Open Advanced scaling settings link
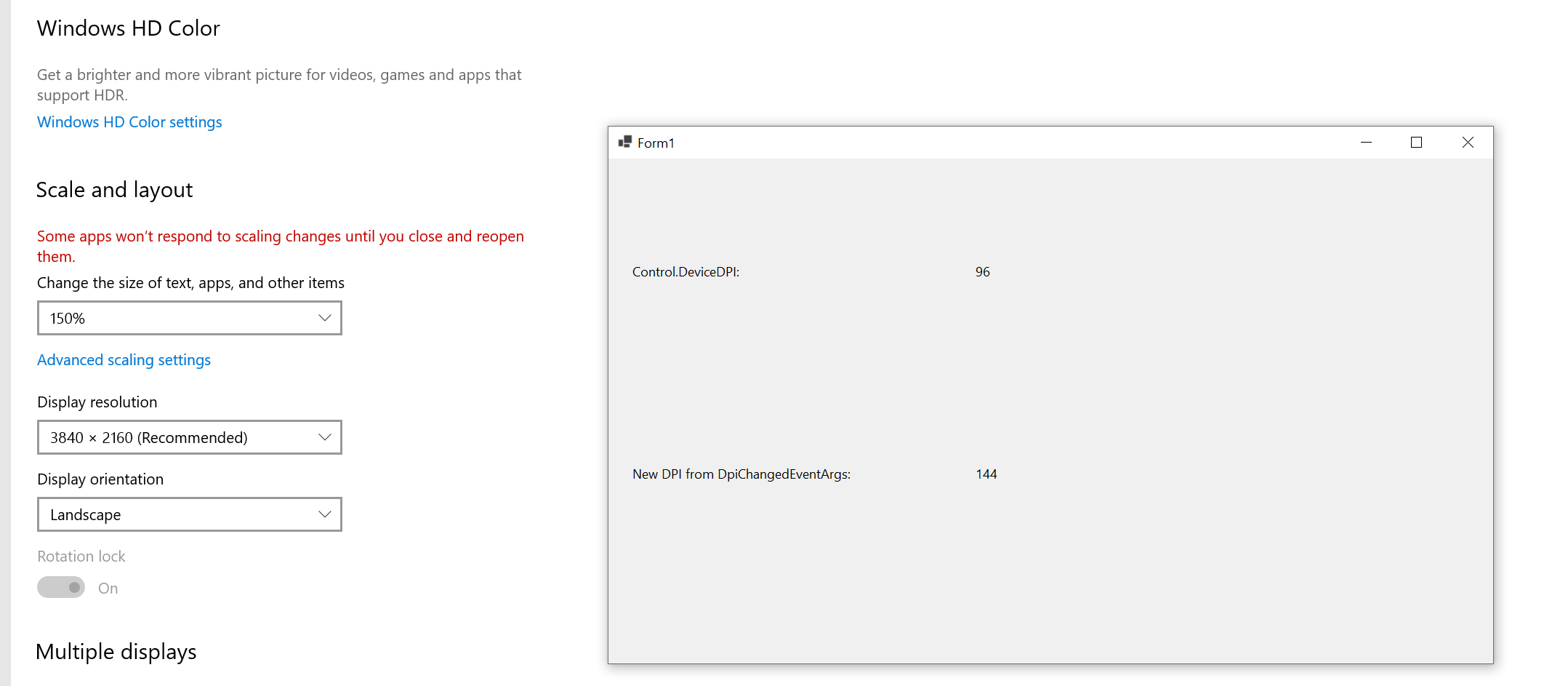The width and height of the screenshot is (1568, 686). (124, 360)
